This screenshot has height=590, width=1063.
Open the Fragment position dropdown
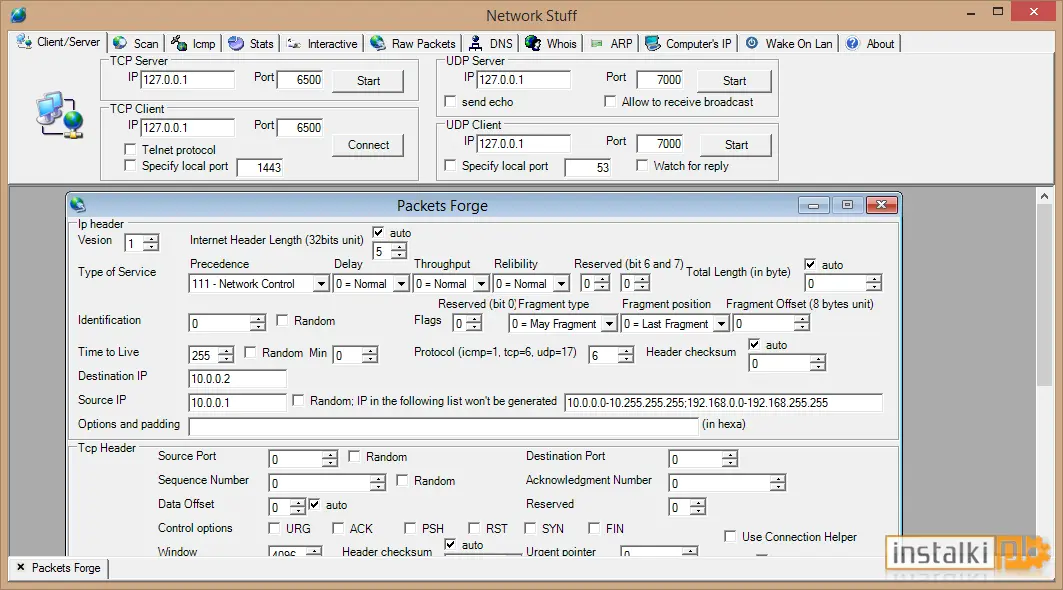click(x=721, y=324)
